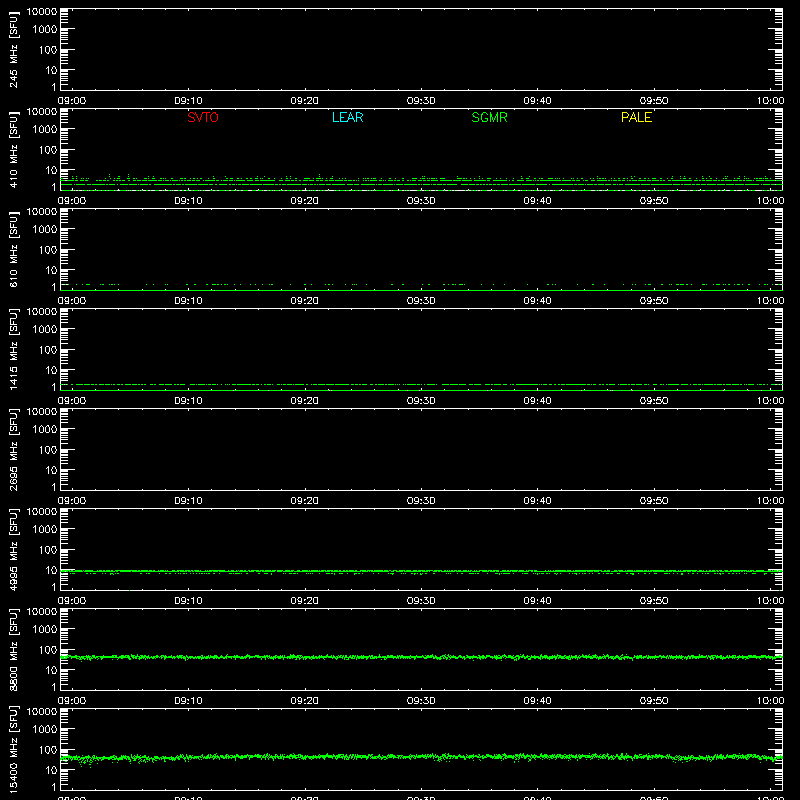Click 09:20 tick label under 2695 MHz panel
The image size is (800, 800).
305,501
